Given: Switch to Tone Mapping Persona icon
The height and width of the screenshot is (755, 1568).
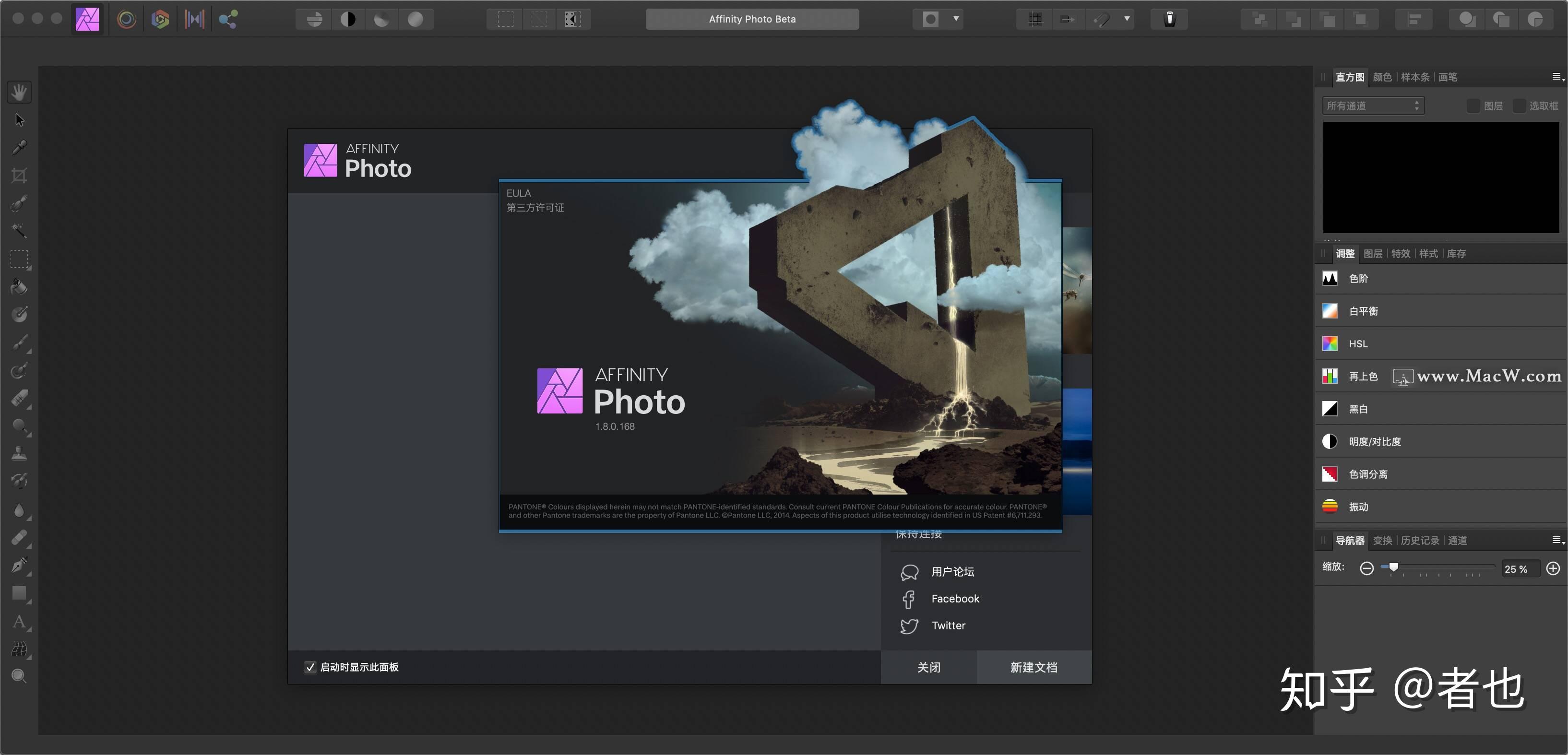Looking at the screenshot, I should (x=194, y=19).
